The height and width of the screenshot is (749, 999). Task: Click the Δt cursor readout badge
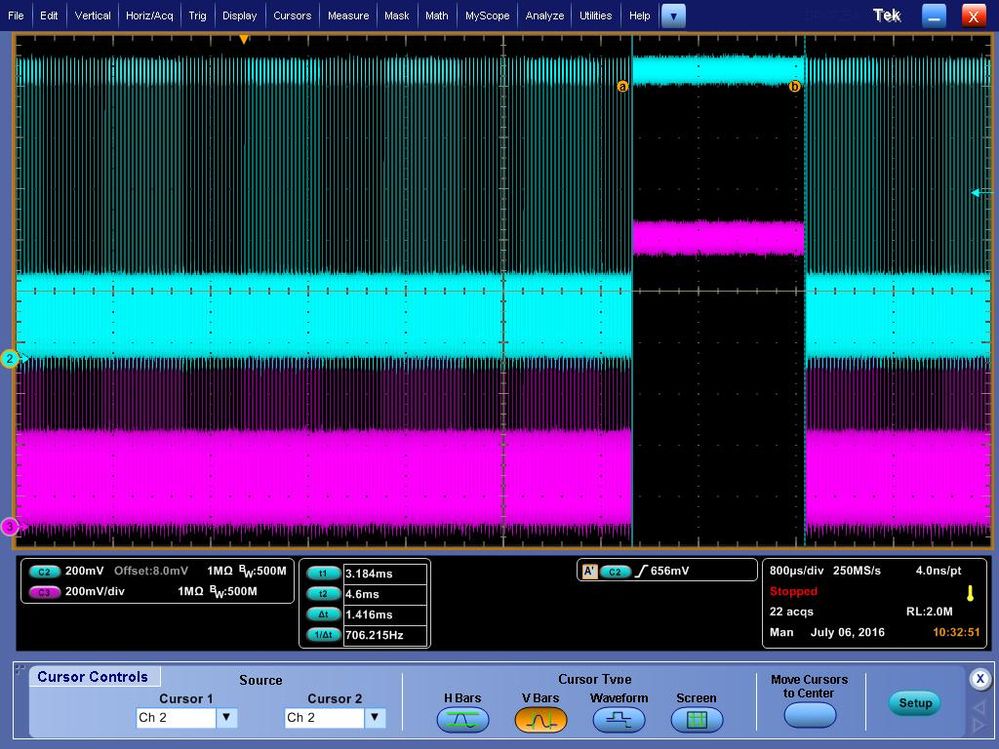coord(323,614)
